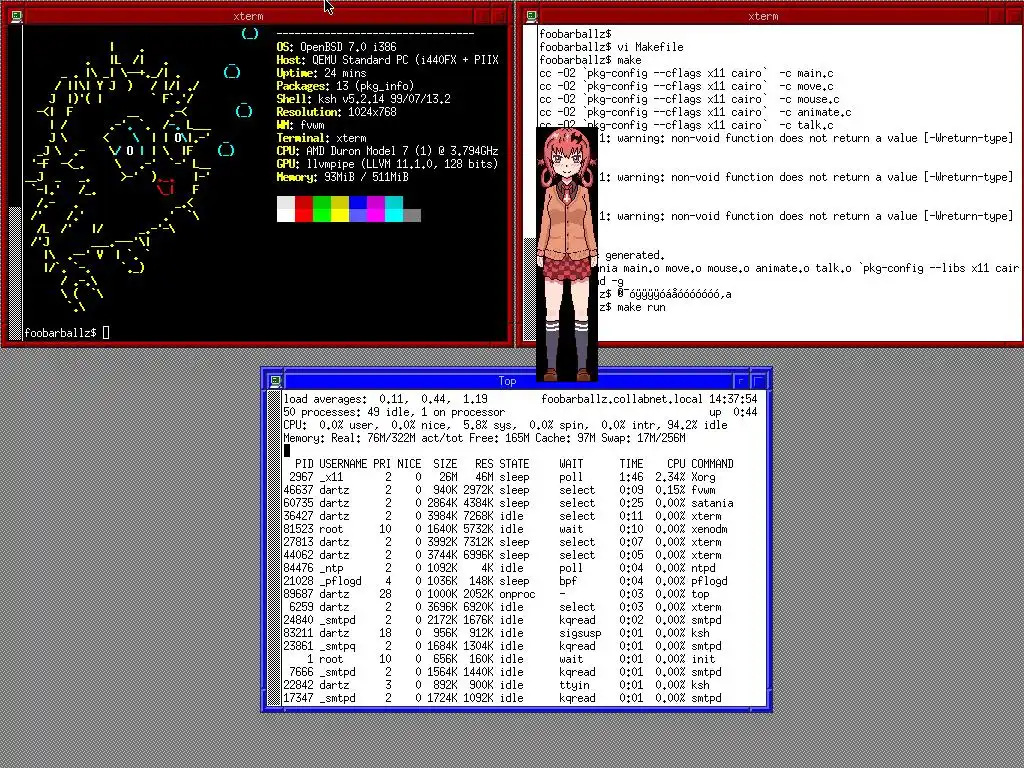Click the '50 processes: 49 idle' line
Screen dimensions: 1024x768
pyautogui.click(x=394, y=412)
